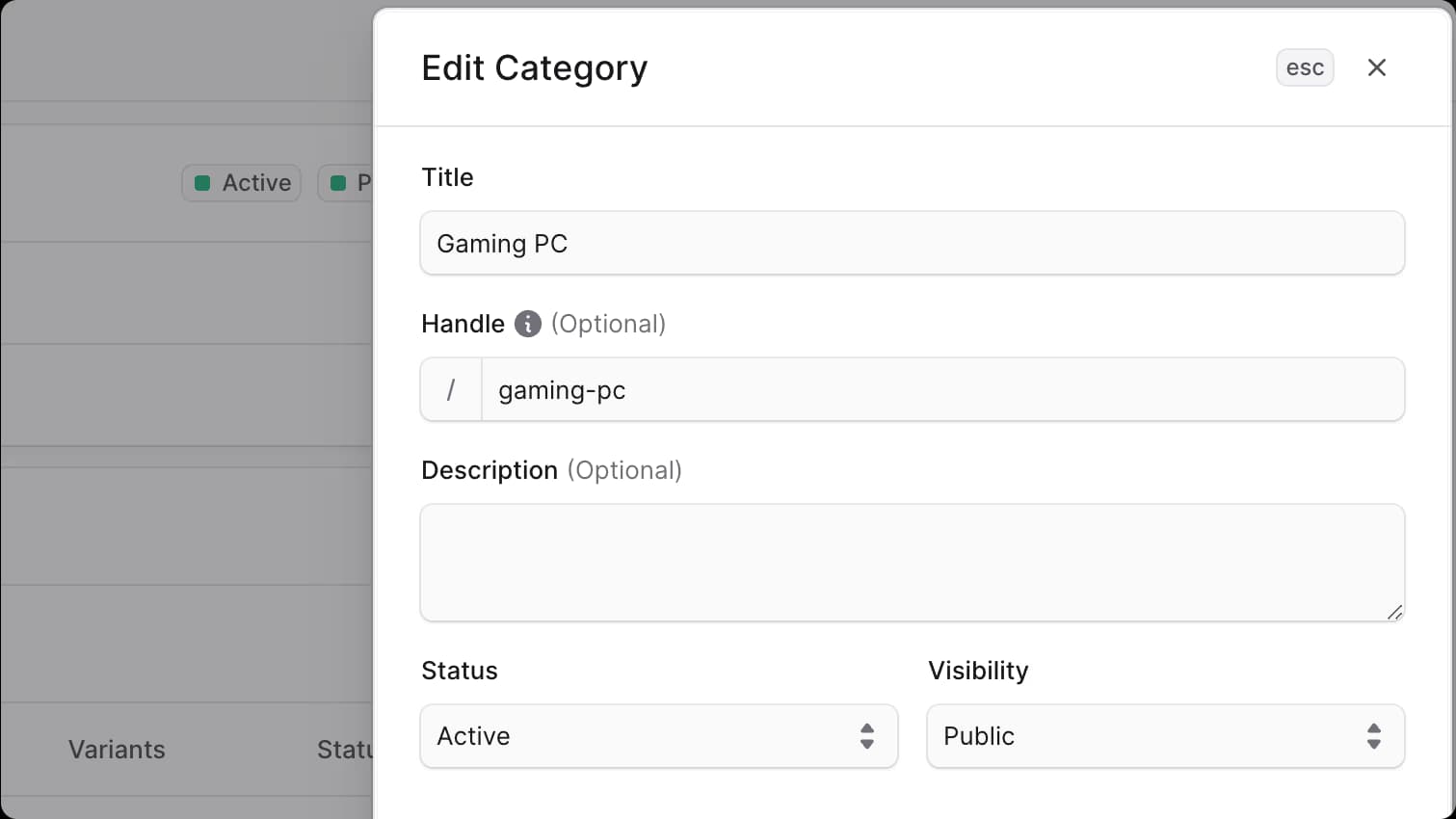This screenshot has width=1456, height=819.
Task: Click the esc shortcut button
Action: (x=1304, y=67)
